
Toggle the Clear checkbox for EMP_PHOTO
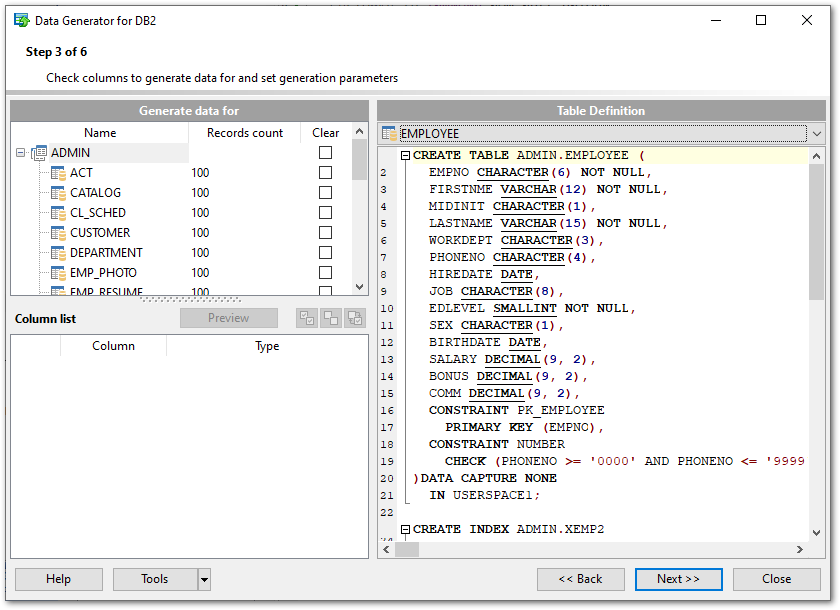(325, 273)
